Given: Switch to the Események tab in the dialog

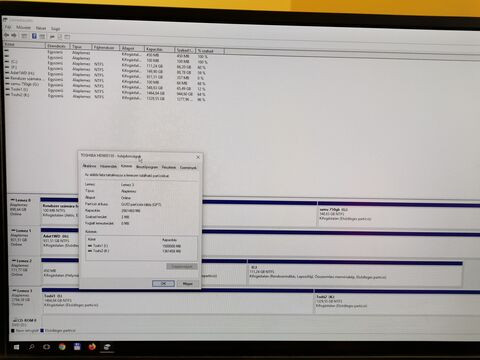Looking at the screenshot, I should click(x=188, y=168).
